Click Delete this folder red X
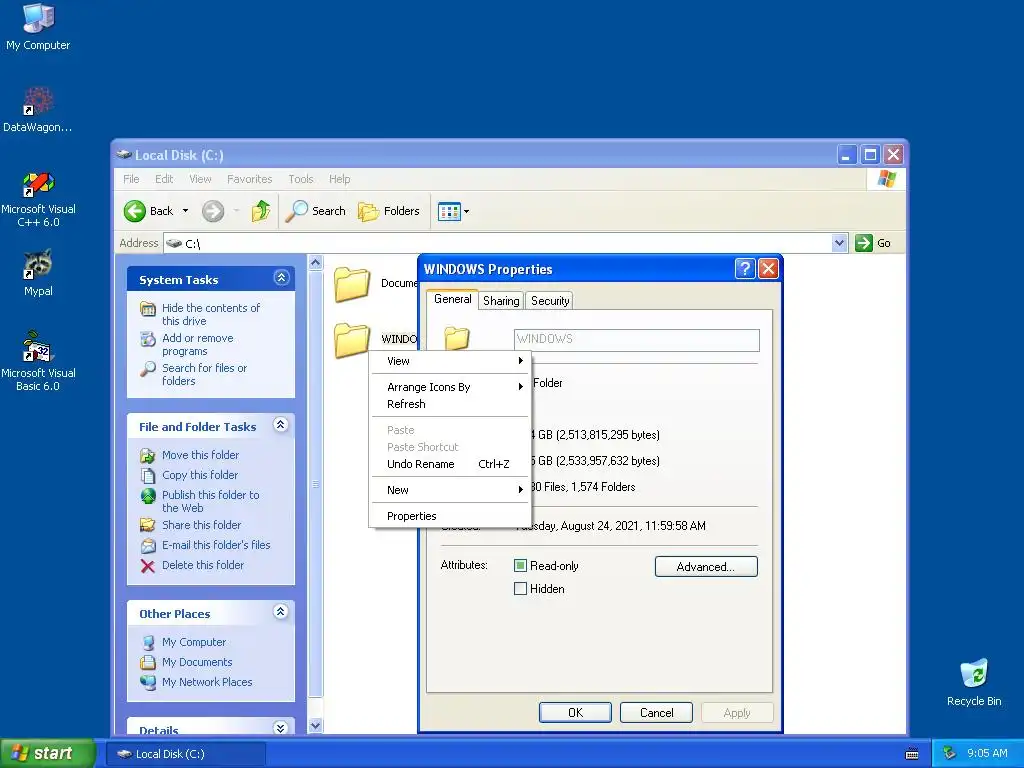This screenshot has width=1024, height=768. pos(148,566)
